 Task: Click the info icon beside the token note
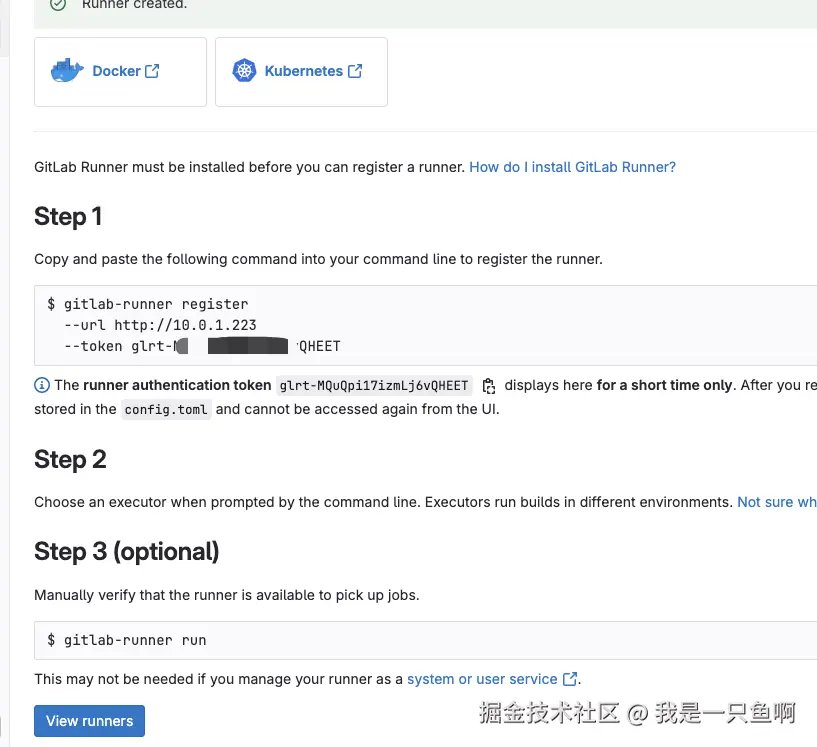pyautogui.click(x=42, y=385)
